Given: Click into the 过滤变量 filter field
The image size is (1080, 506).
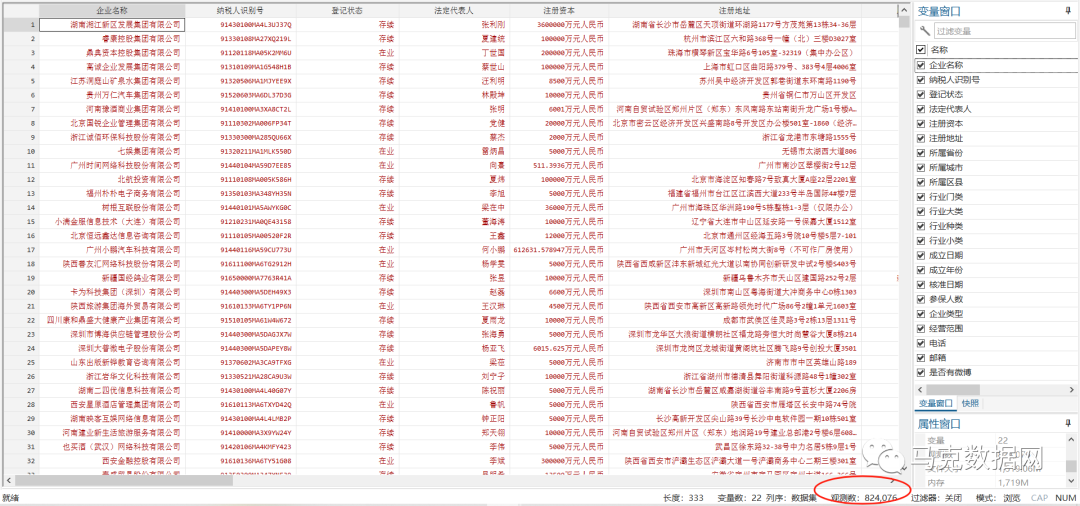Looking at the screenshot, I should [1004, 31].
